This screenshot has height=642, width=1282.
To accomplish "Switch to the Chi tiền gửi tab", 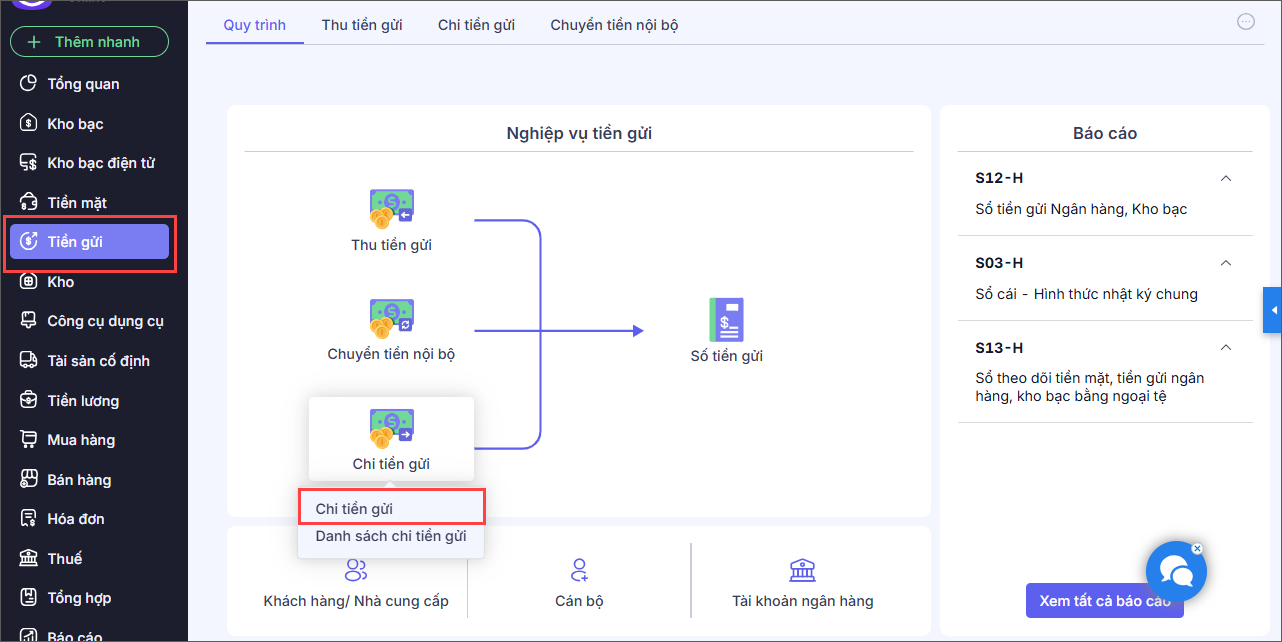I will pyautogui.click(x=476, y=25).
